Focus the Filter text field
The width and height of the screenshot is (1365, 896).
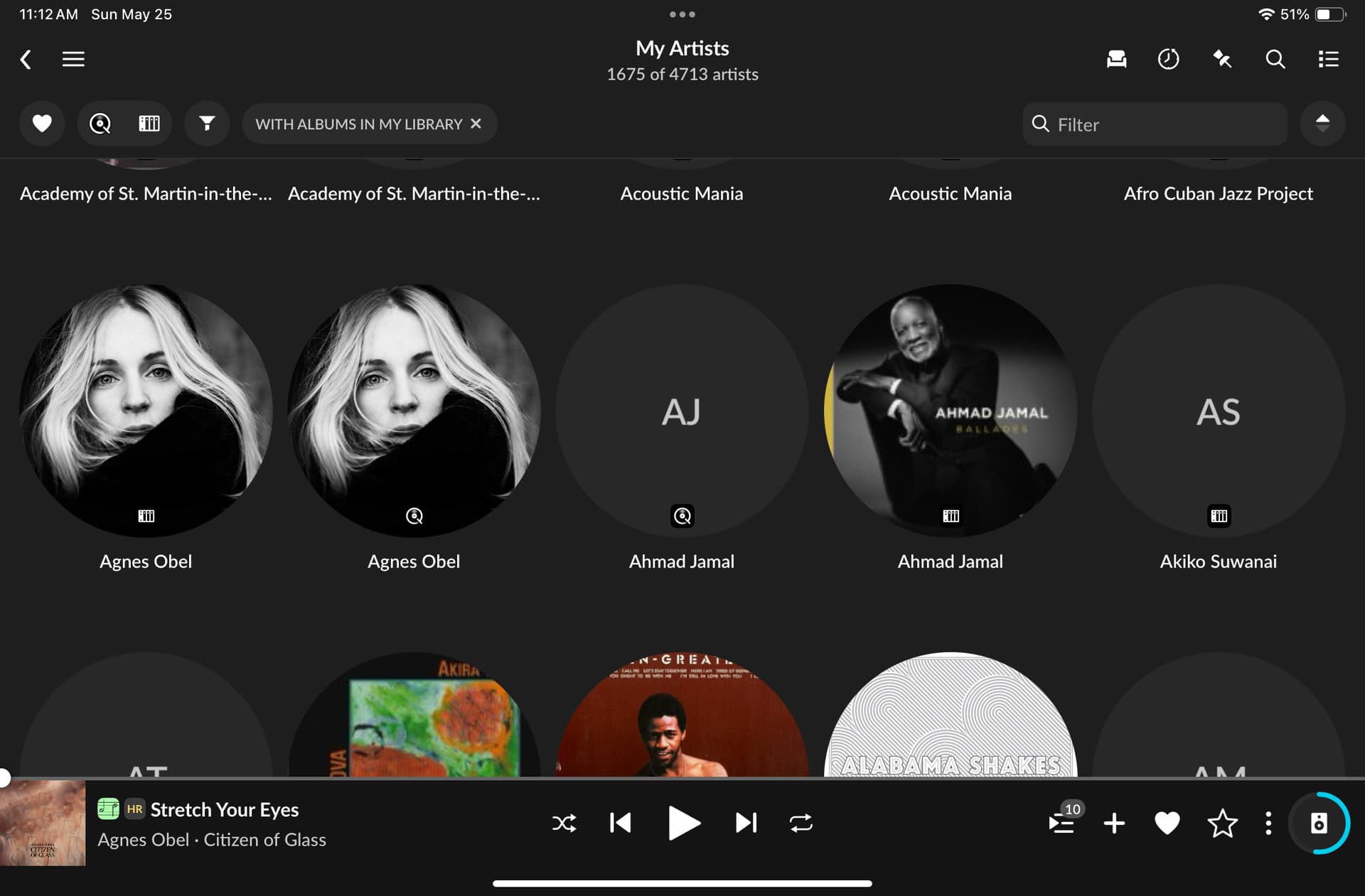coord(1155,124)
